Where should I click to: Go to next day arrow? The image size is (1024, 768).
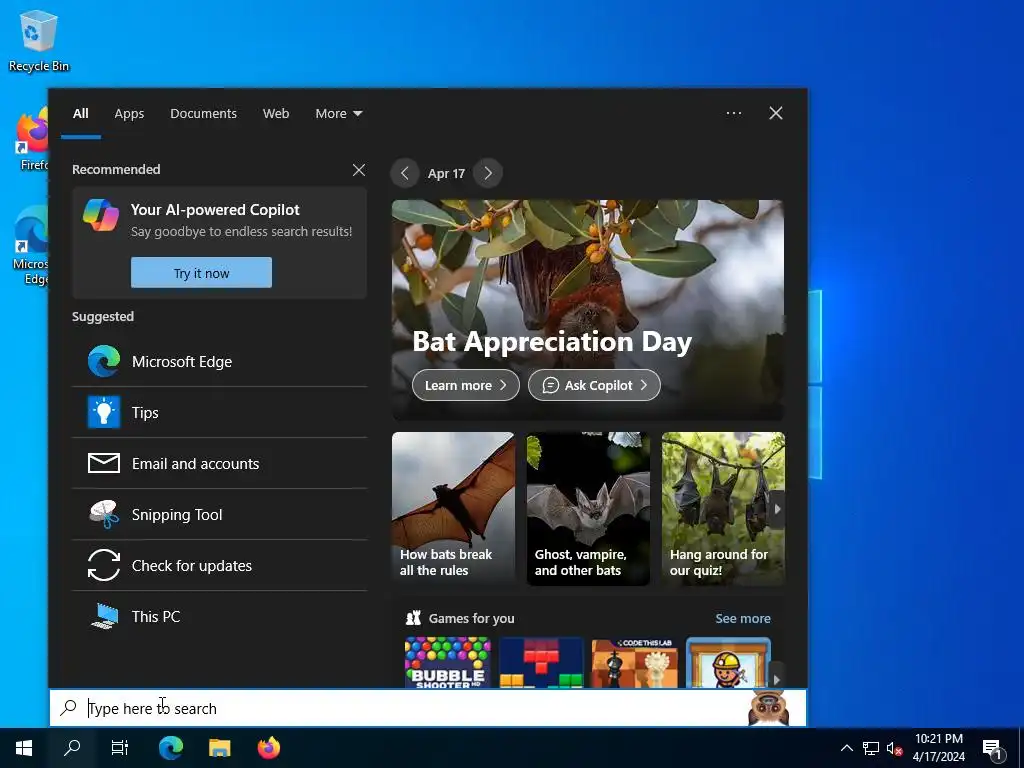click(x=488, y=174)
